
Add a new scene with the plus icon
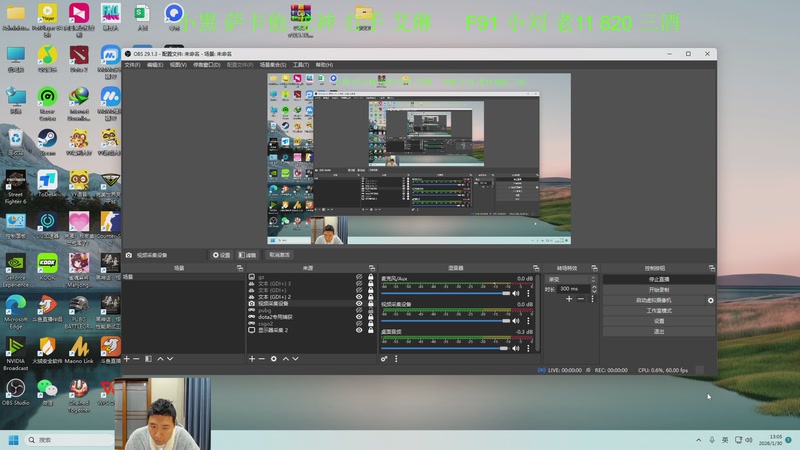pos(127,359)
